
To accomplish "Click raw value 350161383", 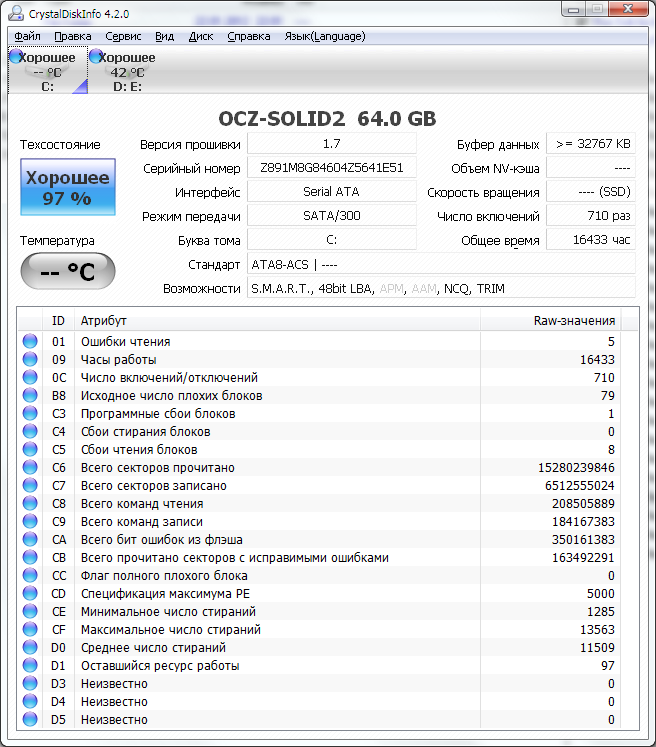I will 583,539.
